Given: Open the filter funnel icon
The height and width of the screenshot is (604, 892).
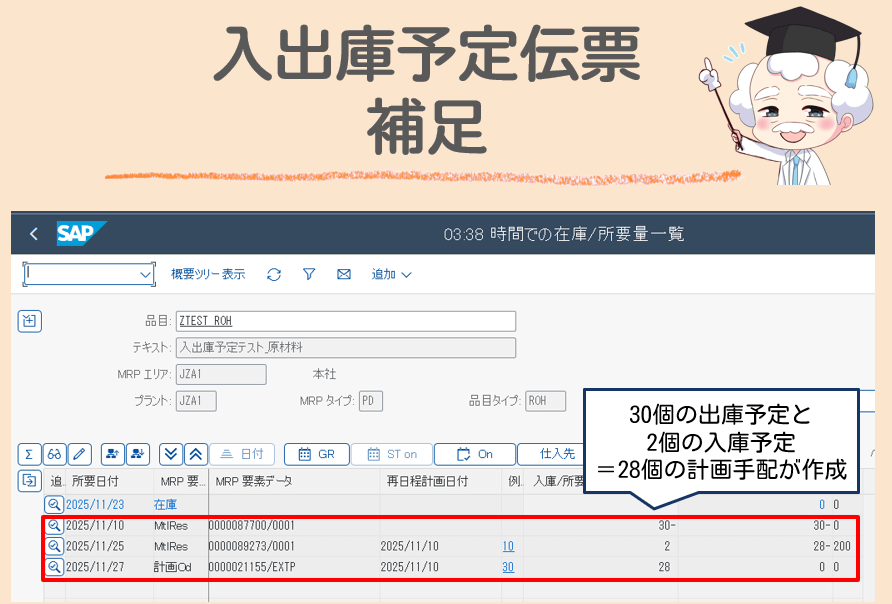Looking at the screenshot, I should (309, 274).
